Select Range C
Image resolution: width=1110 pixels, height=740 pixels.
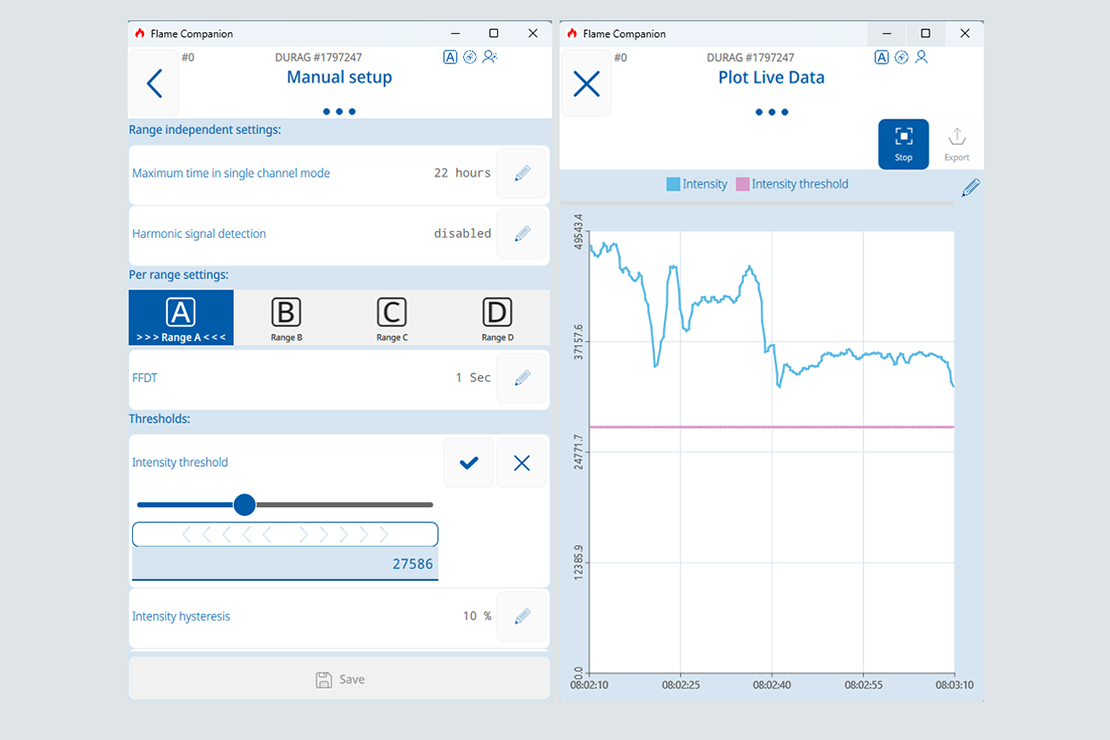(x=391, y=317)
